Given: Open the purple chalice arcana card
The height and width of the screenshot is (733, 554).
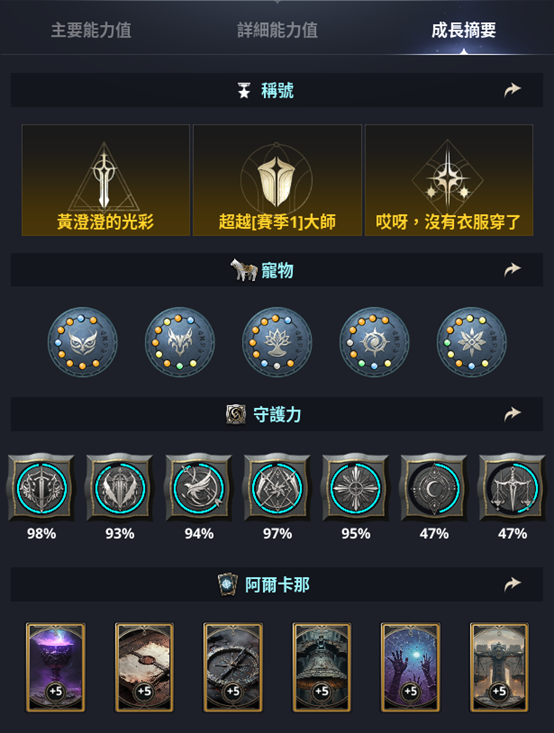Looking at the screenshot, I should tap(56, 667).
